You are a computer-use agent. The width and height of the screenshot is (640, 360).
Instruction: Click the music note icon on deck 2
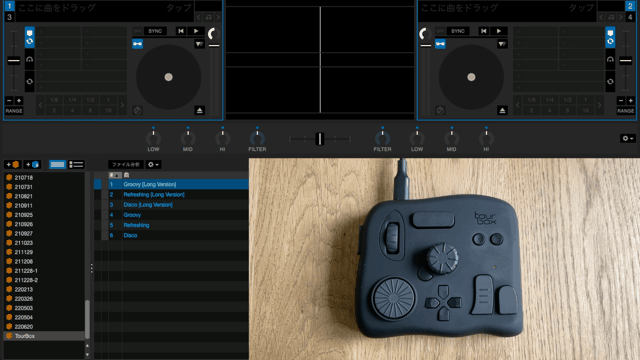click(611, 17)
